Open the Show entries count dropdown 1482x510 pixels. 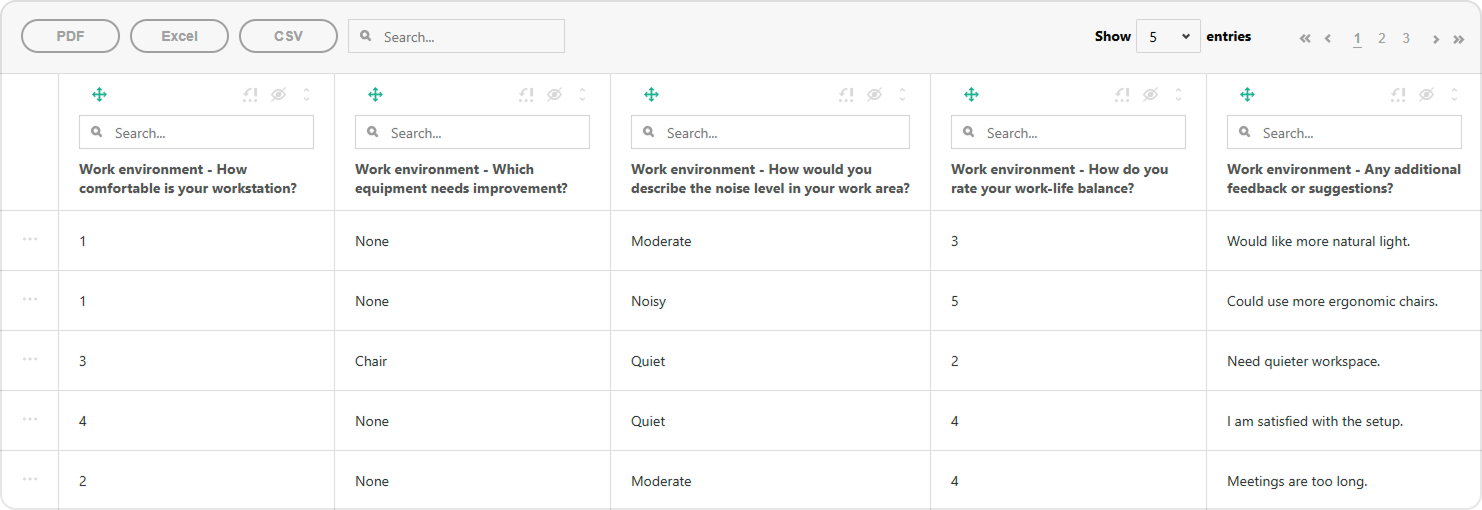pyautogui.click(x=1168, y=36)
